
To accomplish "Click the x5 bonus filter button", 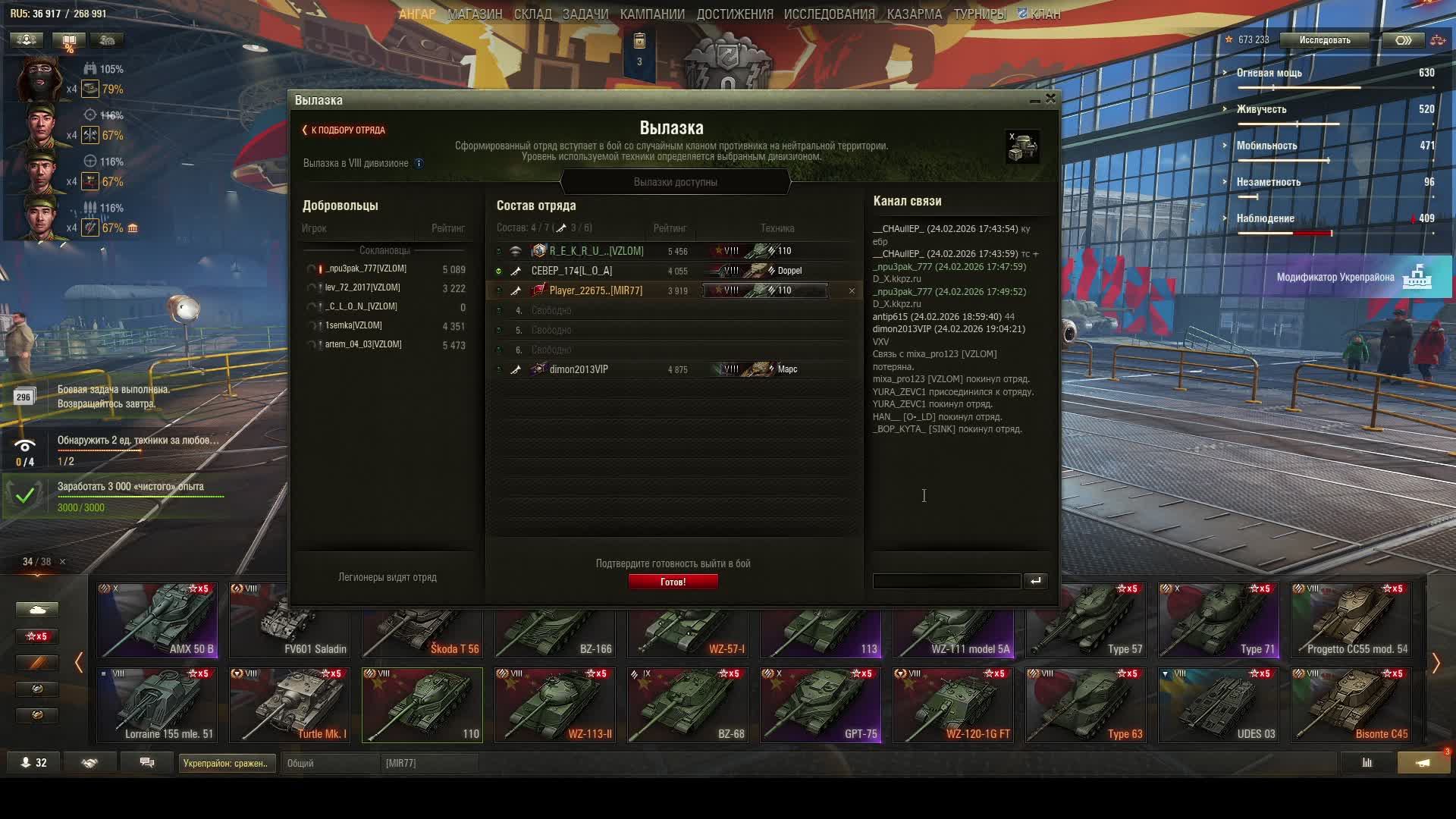I will tap(36, 636).
